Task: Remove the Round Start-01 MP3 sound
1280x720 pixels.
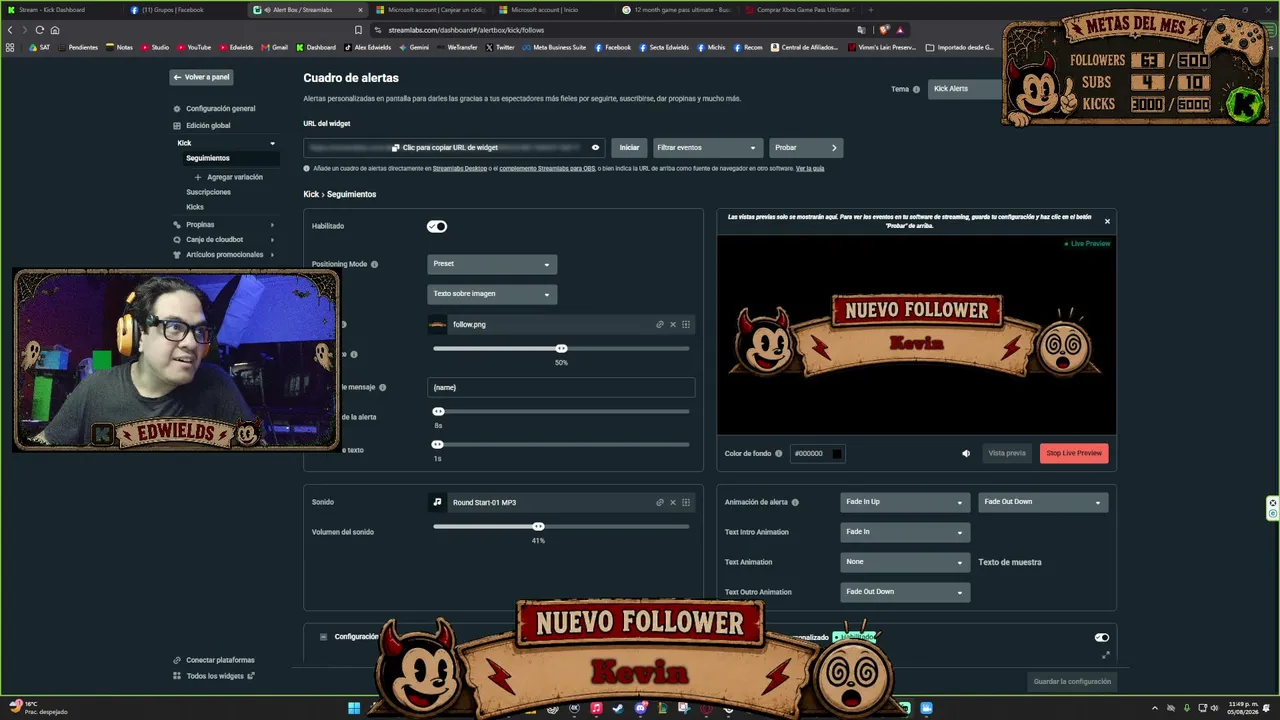Action: pyautogui.click(x=673, y=502)
